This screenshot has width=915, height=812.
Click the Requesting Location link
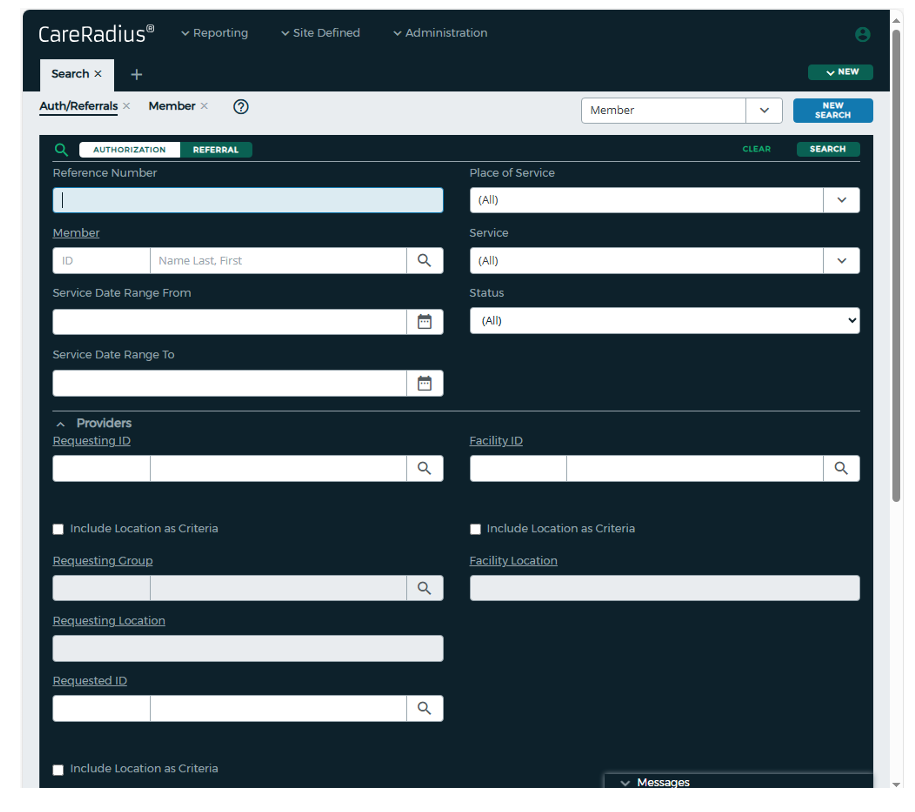pyautogui.click(x=109, y=621)
